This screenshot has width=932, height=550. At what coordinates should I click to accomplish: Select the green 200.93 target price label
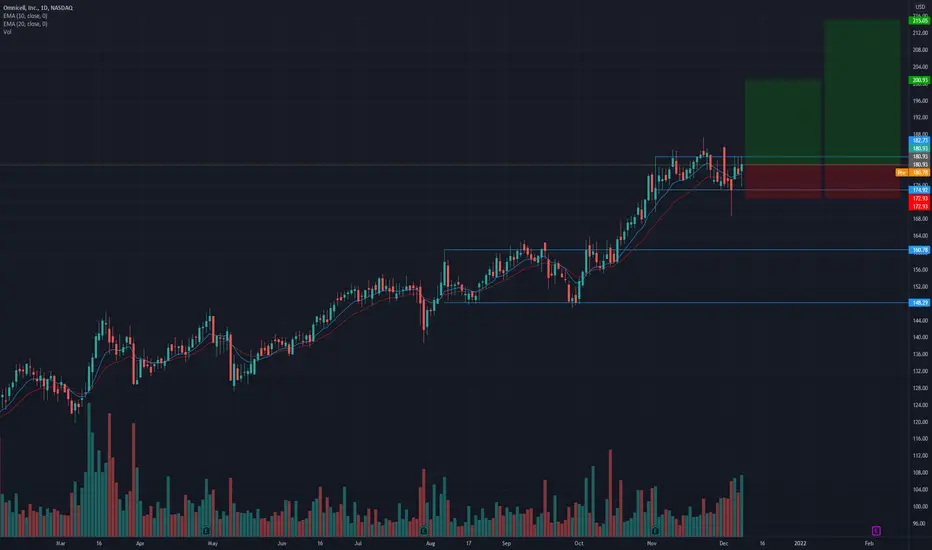[x=920, y=80]
